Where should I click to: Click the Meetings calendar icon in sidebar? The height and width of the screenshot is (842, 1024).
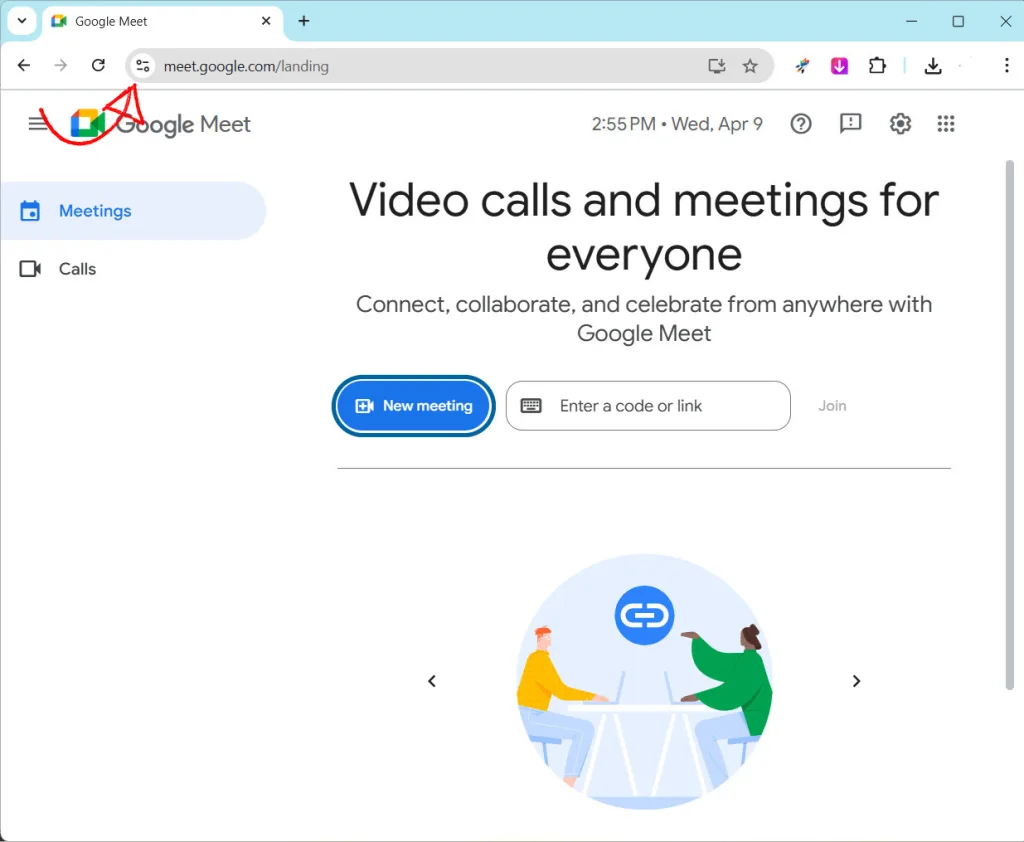tap(30, 211)
